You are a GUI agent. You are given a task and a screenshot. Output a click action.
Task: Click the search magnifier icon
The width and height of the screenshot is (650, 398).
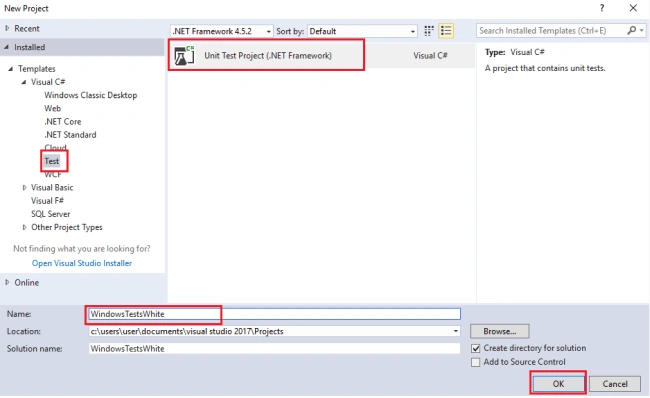(x=631, y=30)
